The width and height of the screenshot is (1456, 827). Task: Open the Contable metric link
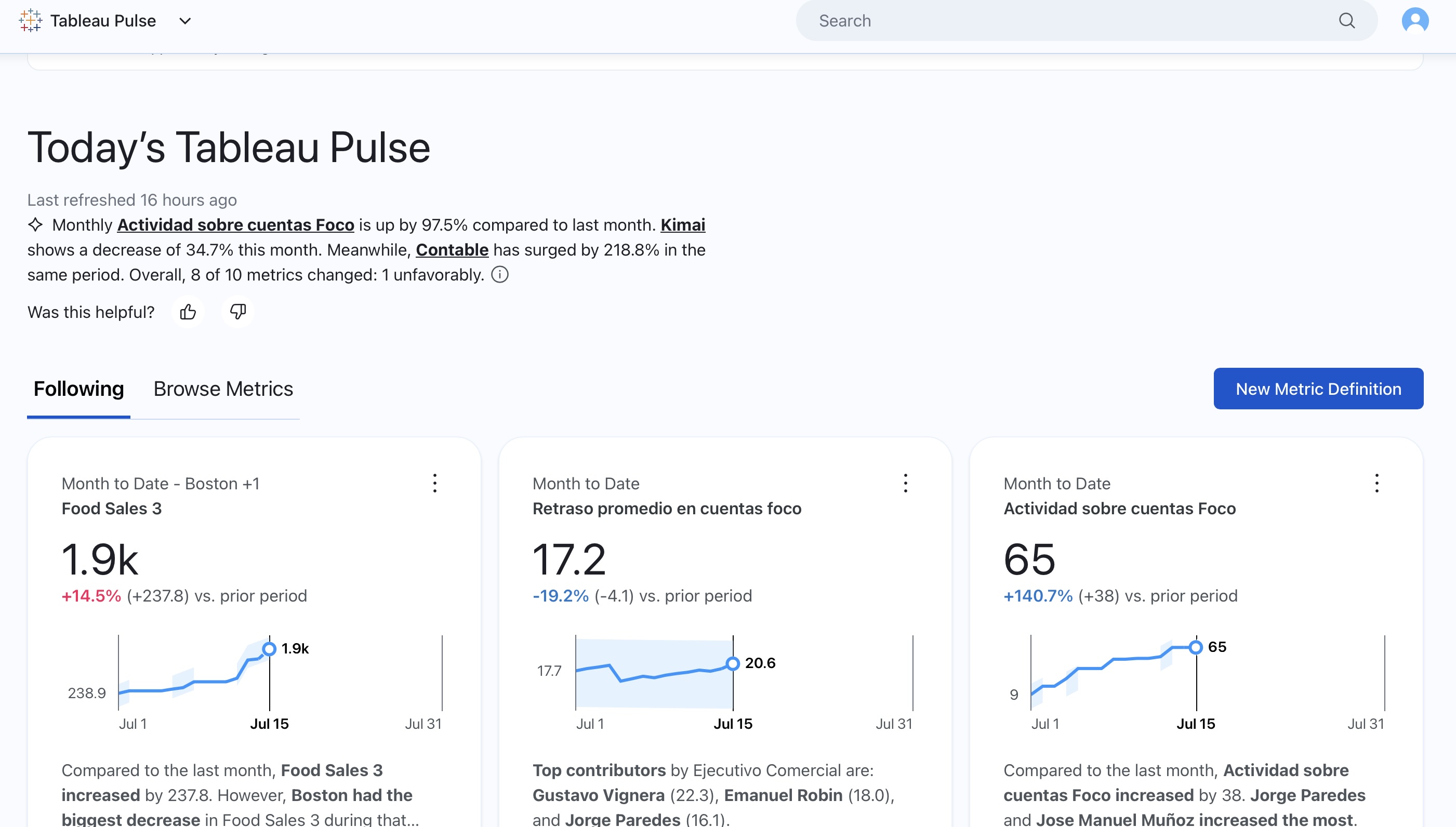pos(452,250)
